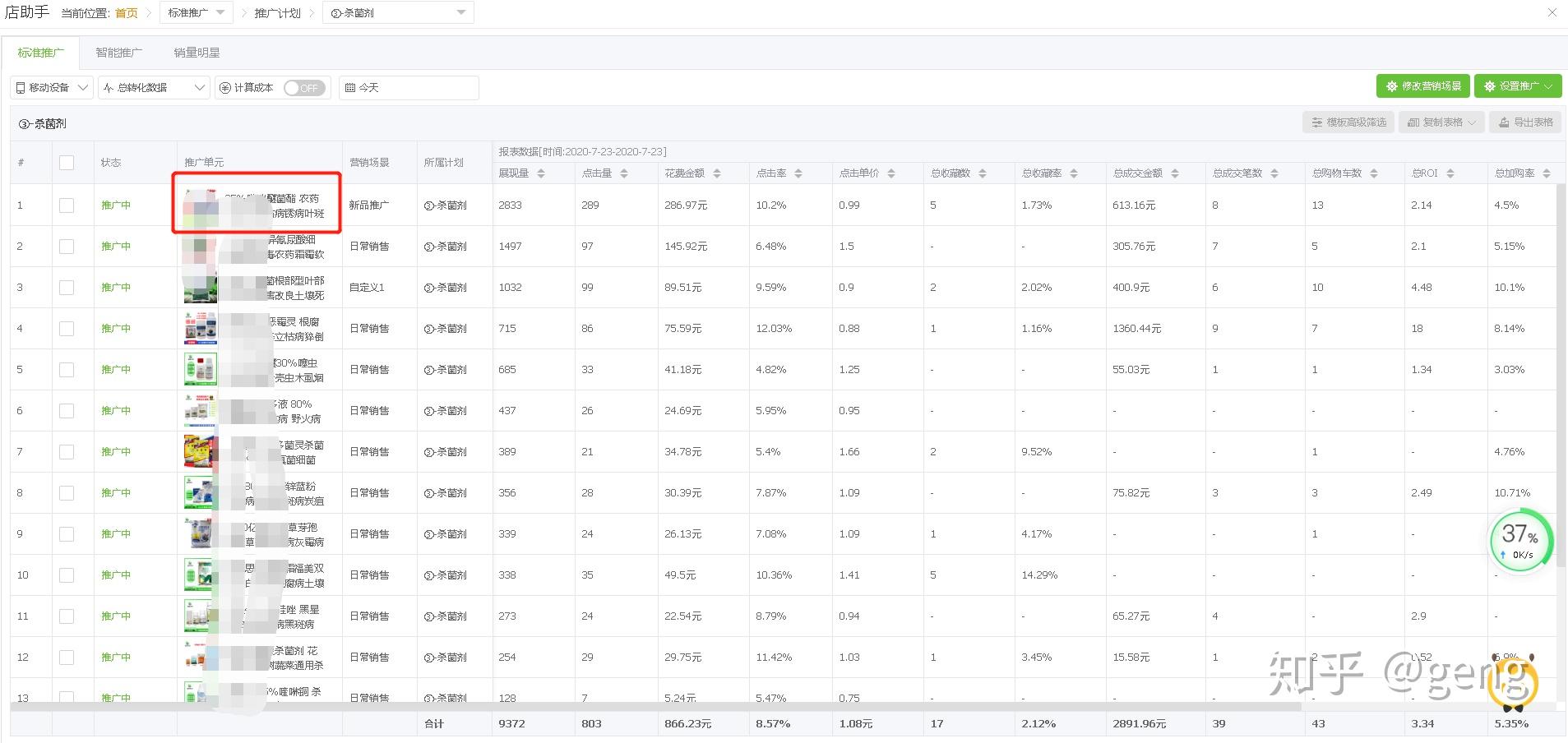The image size is (1568, 743).
Task: Click the gear icon in 修改营销场景 button
Action: pyautogui.click(x=1392, y=86)
